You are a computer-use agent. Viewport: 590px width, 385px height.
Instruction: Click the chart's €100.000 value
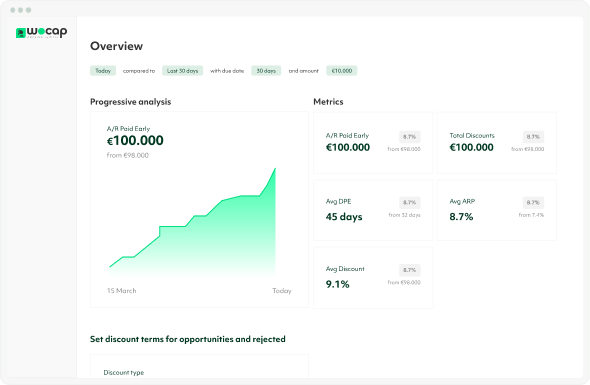[x=135, y=141]
